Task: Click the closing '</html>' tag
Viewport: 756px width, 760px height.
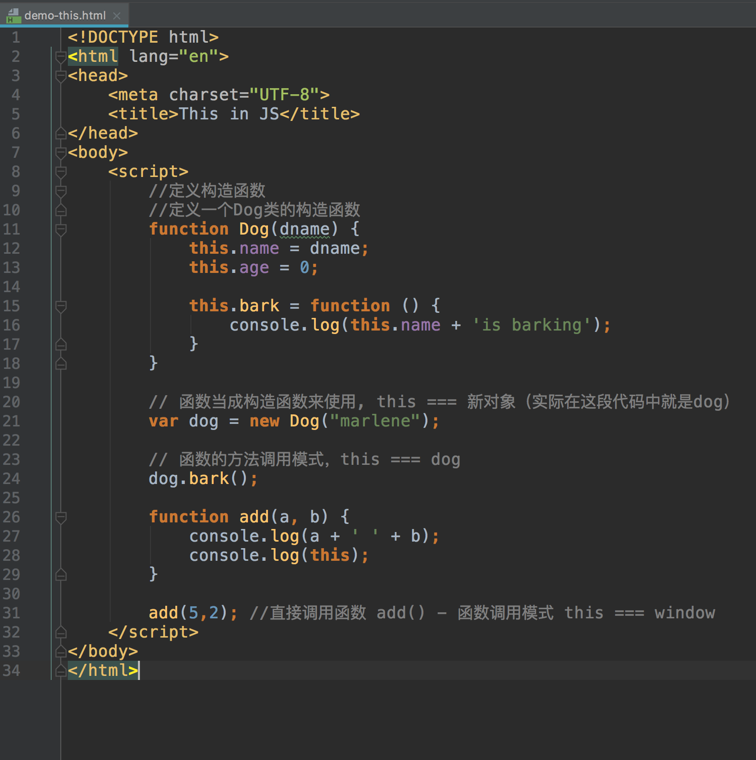Action: pos(103,671)
